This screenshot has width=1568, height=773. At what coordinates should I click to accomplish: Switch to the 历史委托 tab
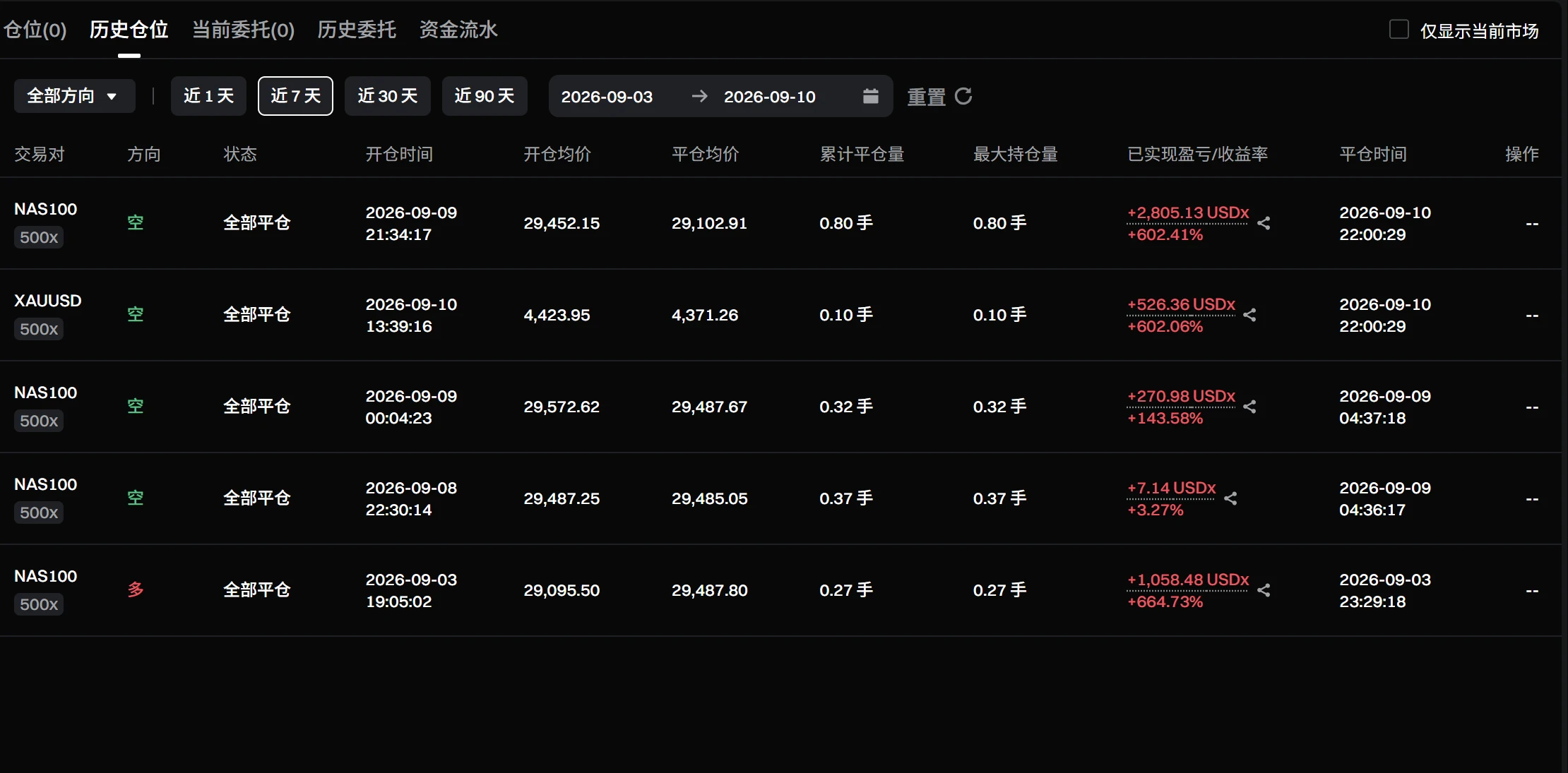(x=357, y=30)
